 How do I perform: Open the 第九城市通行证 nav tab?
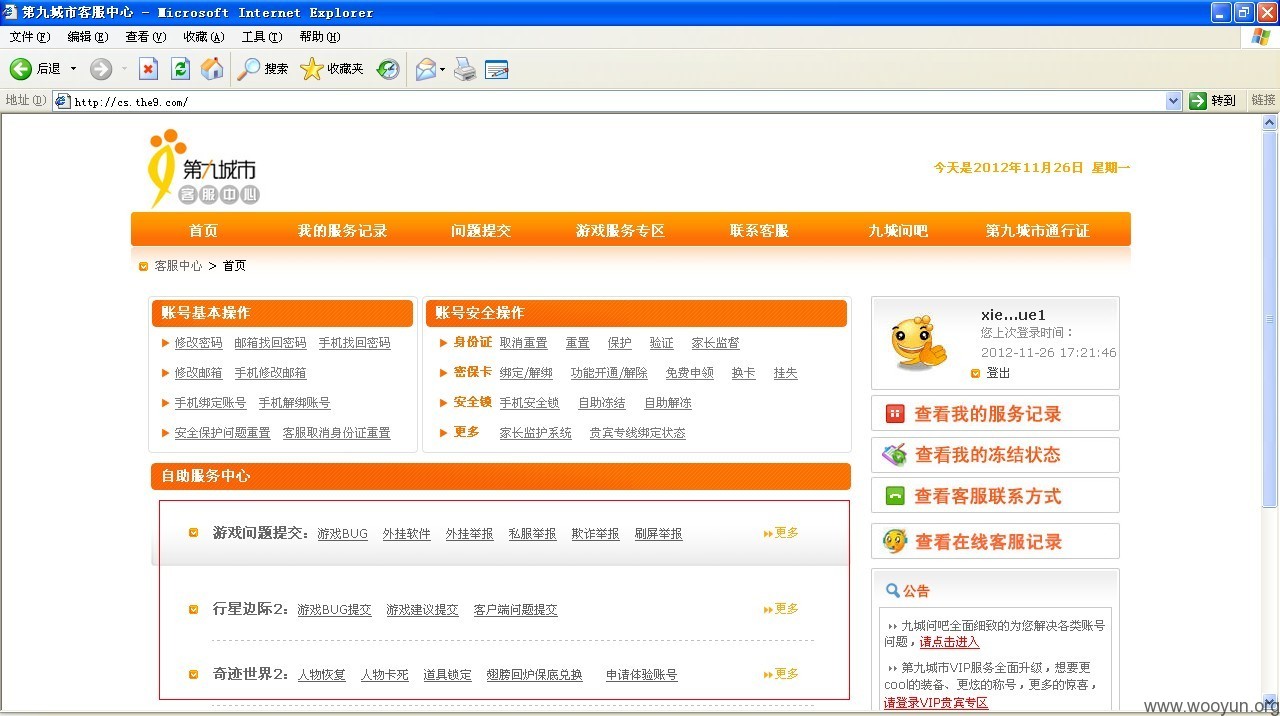(1037, 231)
